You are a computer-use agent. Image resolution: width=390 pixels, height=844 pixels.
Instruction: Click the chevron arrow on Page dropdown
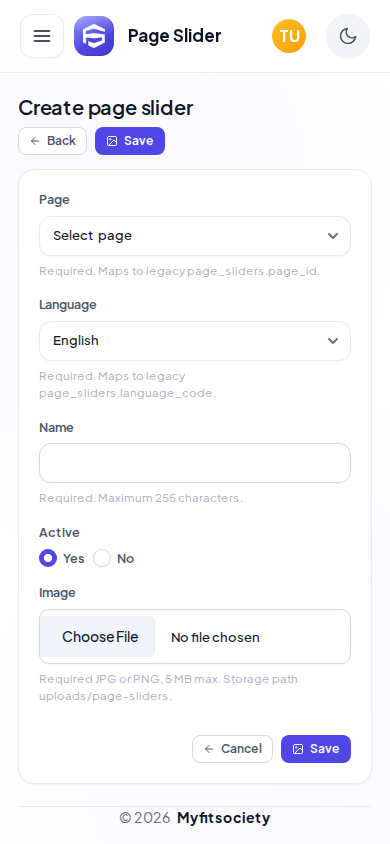(333, 236)
